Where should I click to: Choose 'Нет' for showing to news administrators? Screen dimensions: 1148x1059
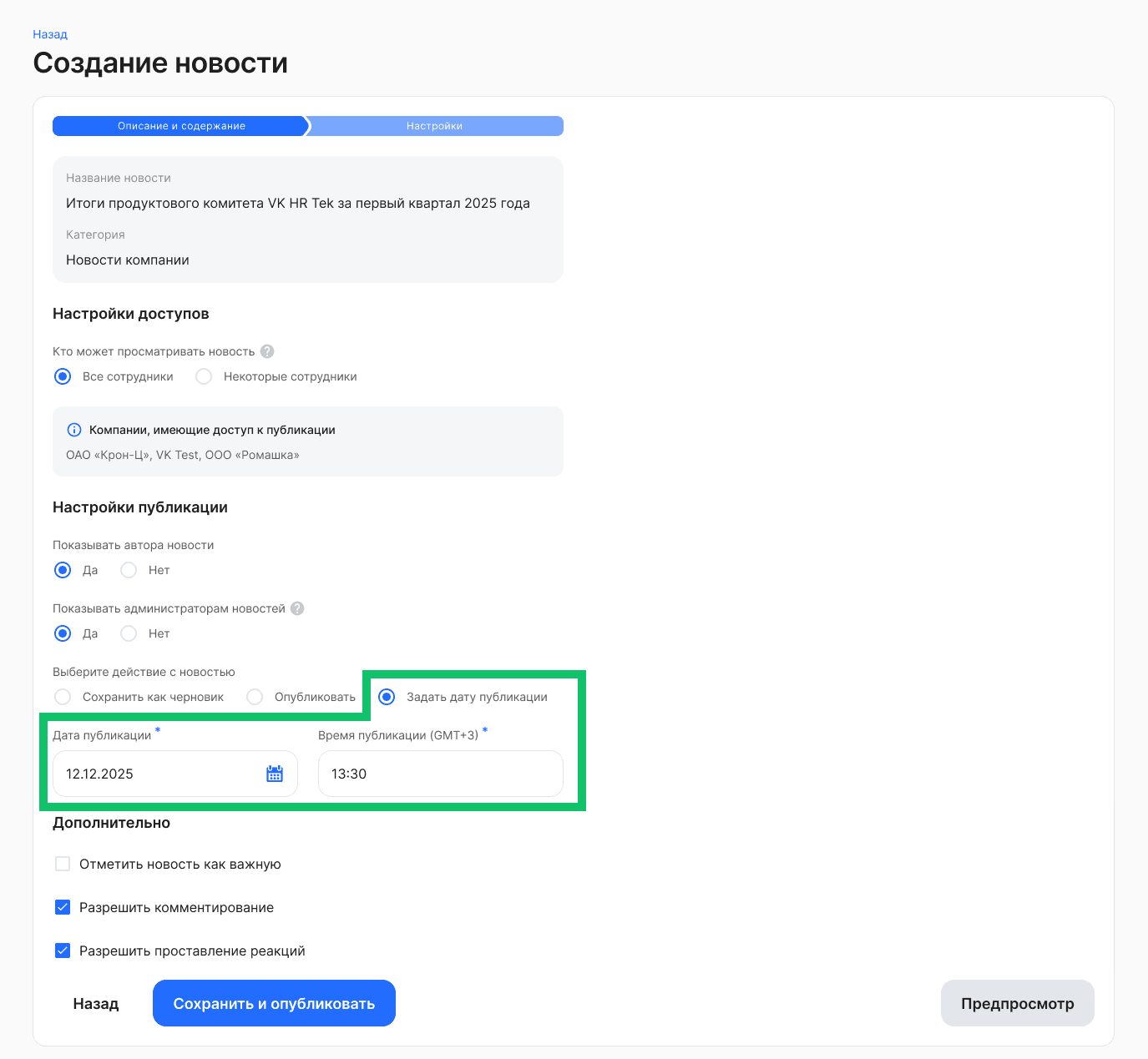pyautogui.click(x=129, y=633)
